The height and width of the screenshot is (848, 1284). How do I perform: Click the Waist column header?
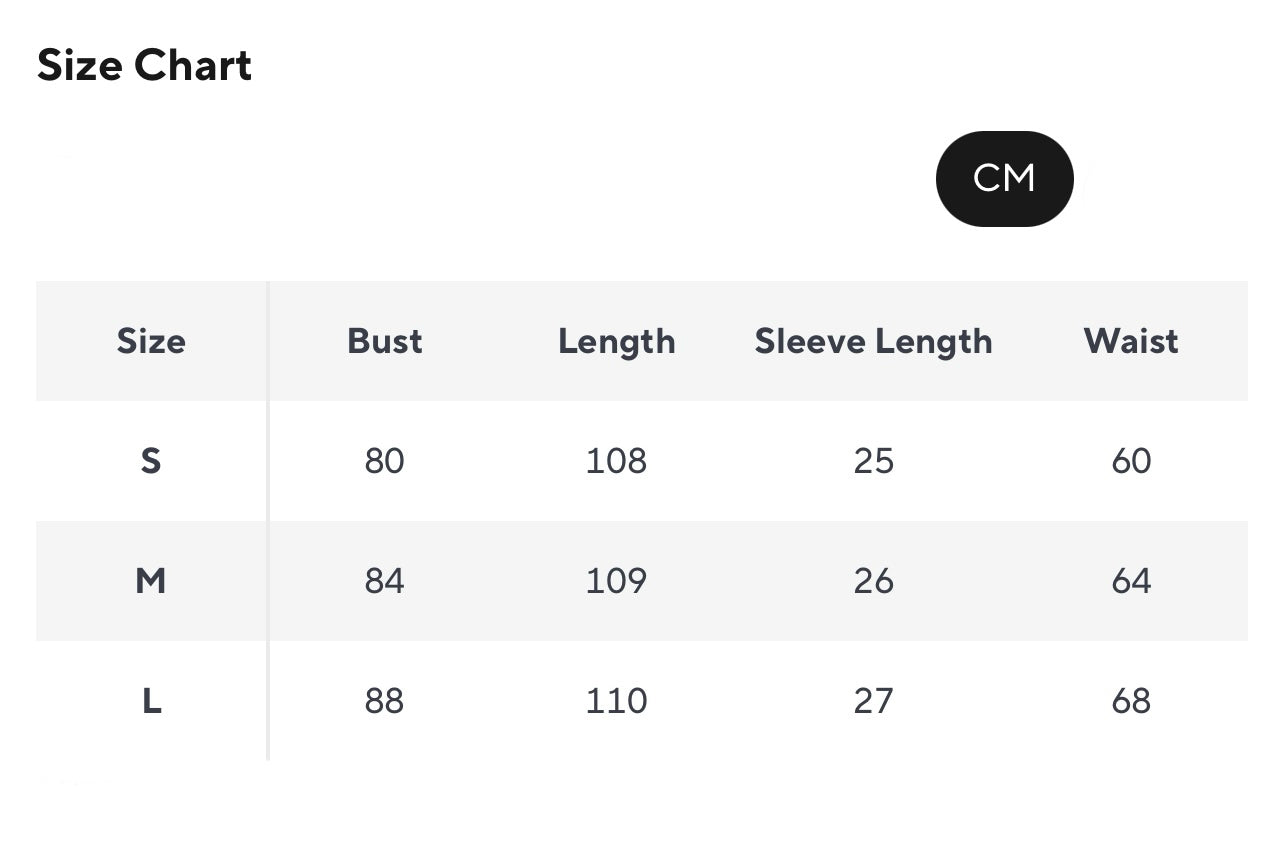click(1131, 341)
